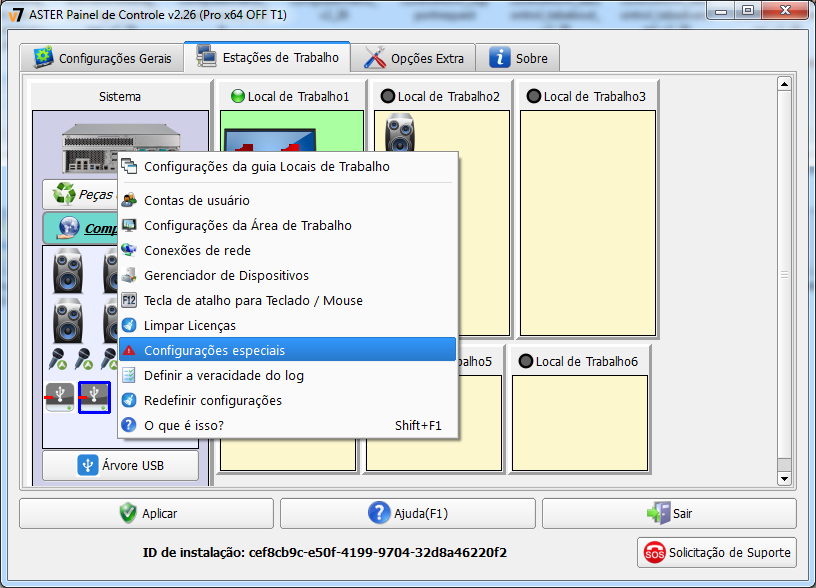Click the vertical scrollbar thumb
This screenshot has width=816, height=588.
784,274
